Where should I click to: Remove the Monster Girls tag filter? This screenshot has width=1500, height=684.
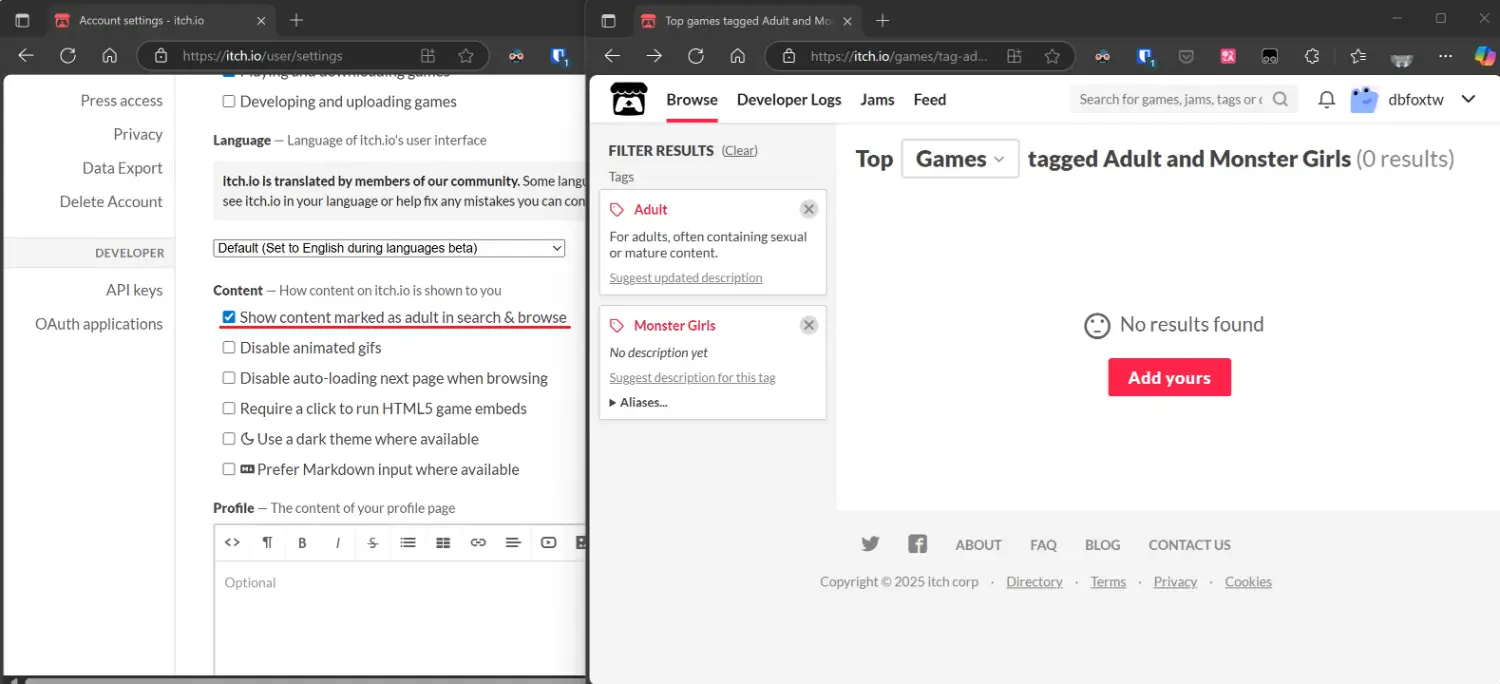(809, 325)
